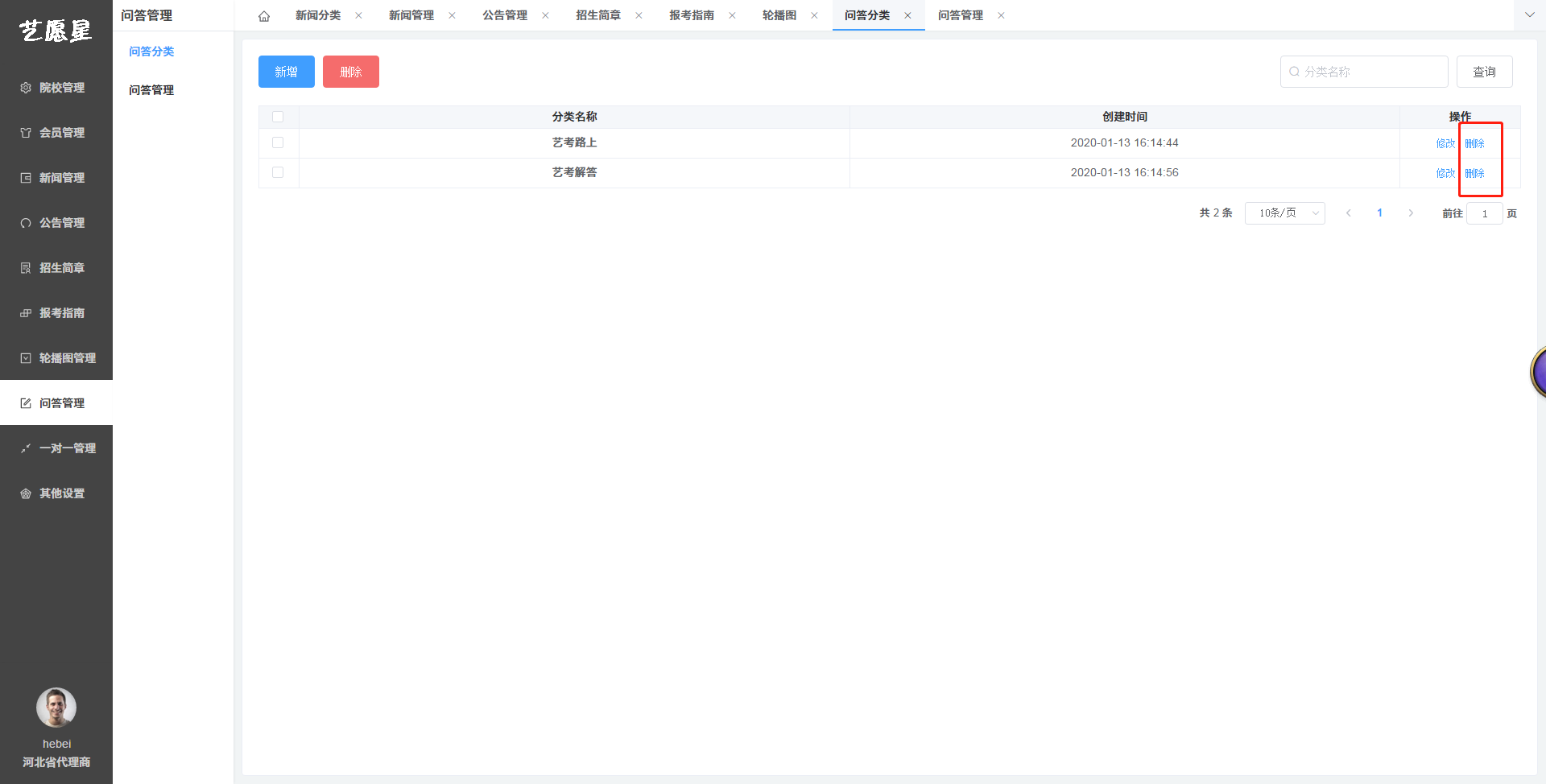Screen dimensions: 1546x784
Task: Click the 共 2 条 total count
Action: tap(1216, 213)
